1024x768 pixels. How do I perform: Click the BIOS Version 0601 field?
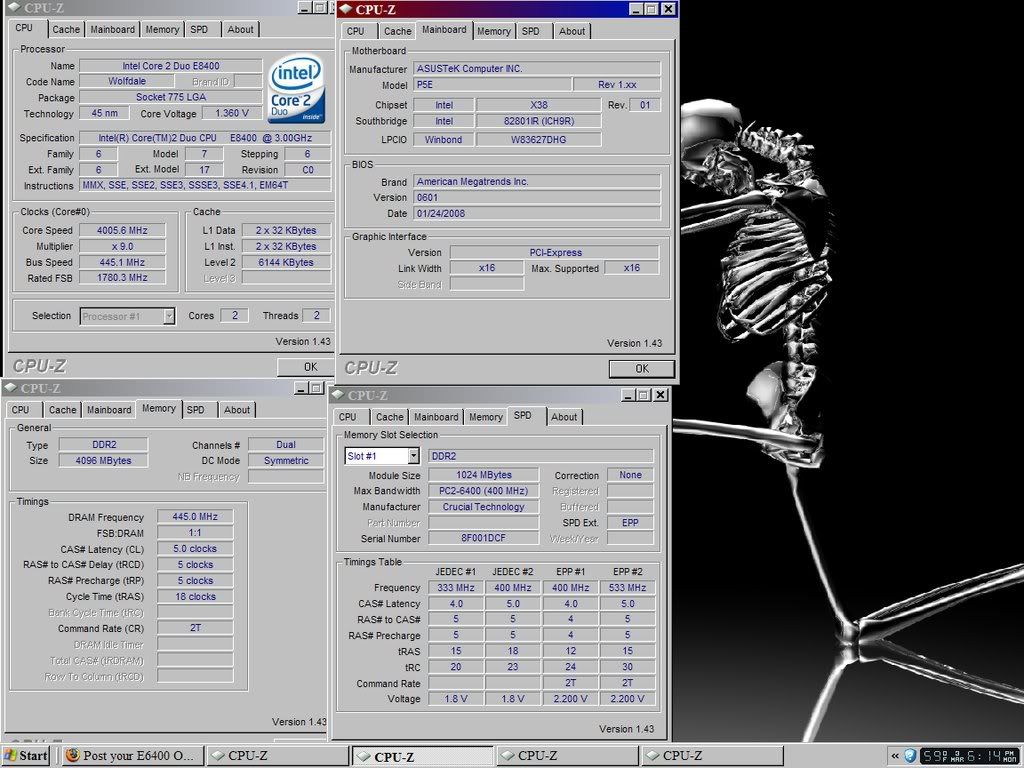[536, 198]
